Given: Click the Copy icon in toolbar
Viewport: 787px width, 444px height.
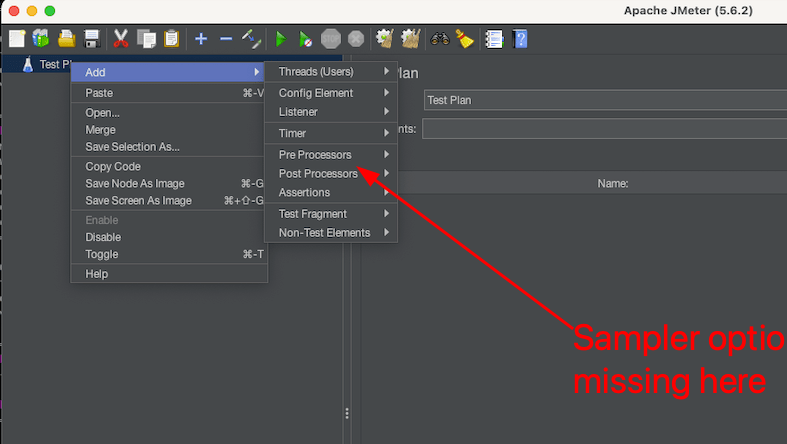Looking at the screenshot, I should tap(146, 39).
